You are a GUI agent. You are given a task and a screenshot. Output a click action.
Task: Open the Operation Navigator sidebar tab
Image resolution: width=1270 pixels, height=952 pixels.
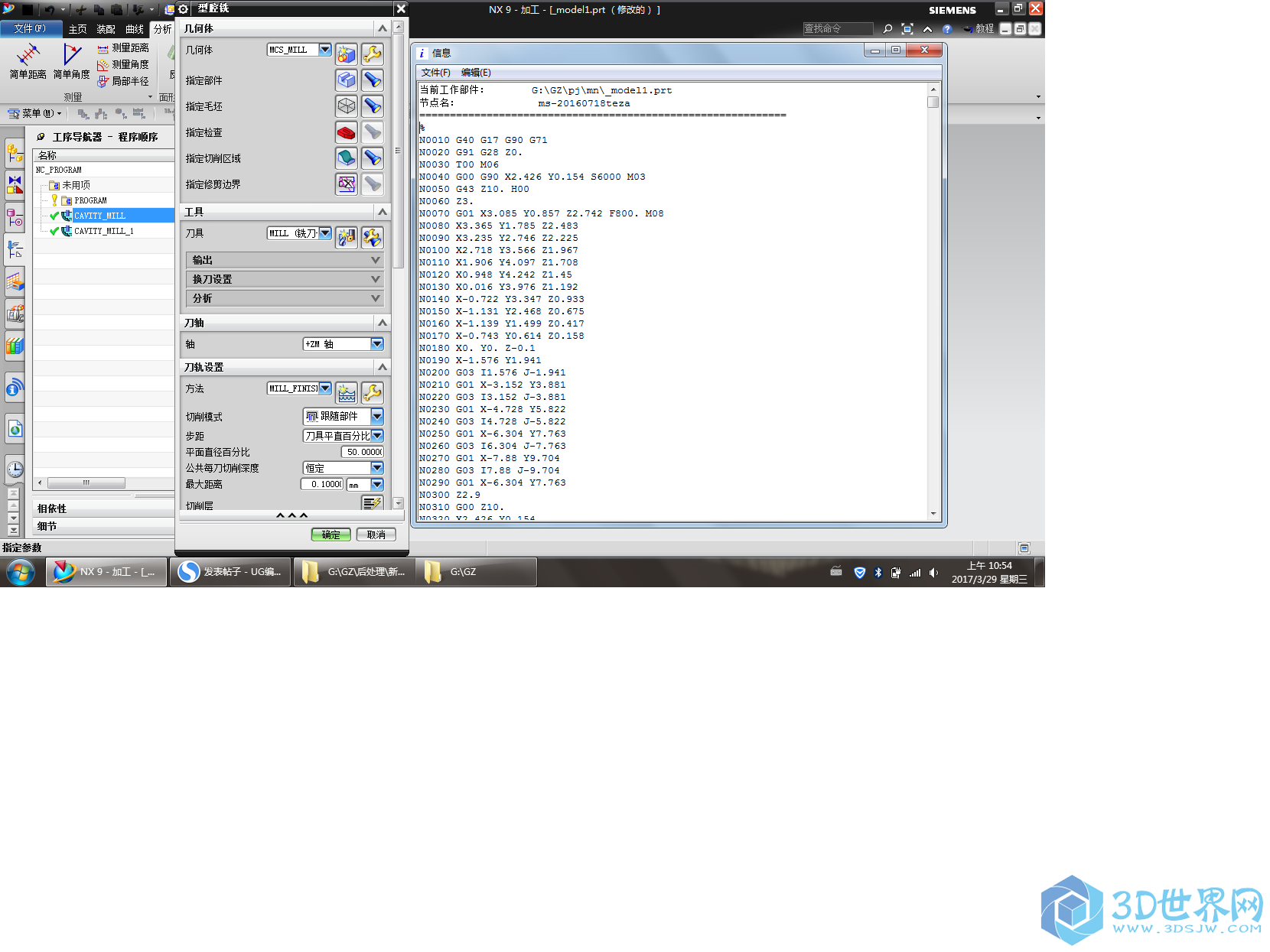(15, 249)
